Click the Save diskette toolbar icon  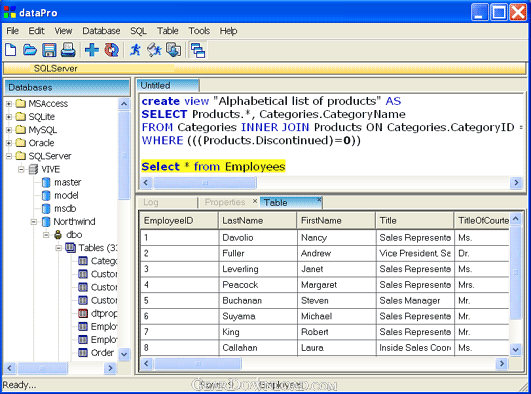click(x=49, y=50)
